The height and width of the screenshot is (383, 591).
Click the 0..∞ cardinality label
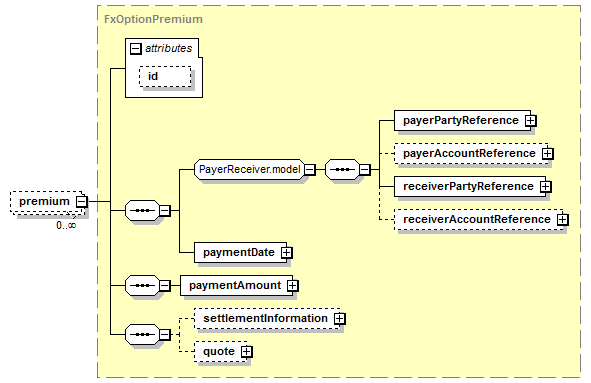click(66, 225)
